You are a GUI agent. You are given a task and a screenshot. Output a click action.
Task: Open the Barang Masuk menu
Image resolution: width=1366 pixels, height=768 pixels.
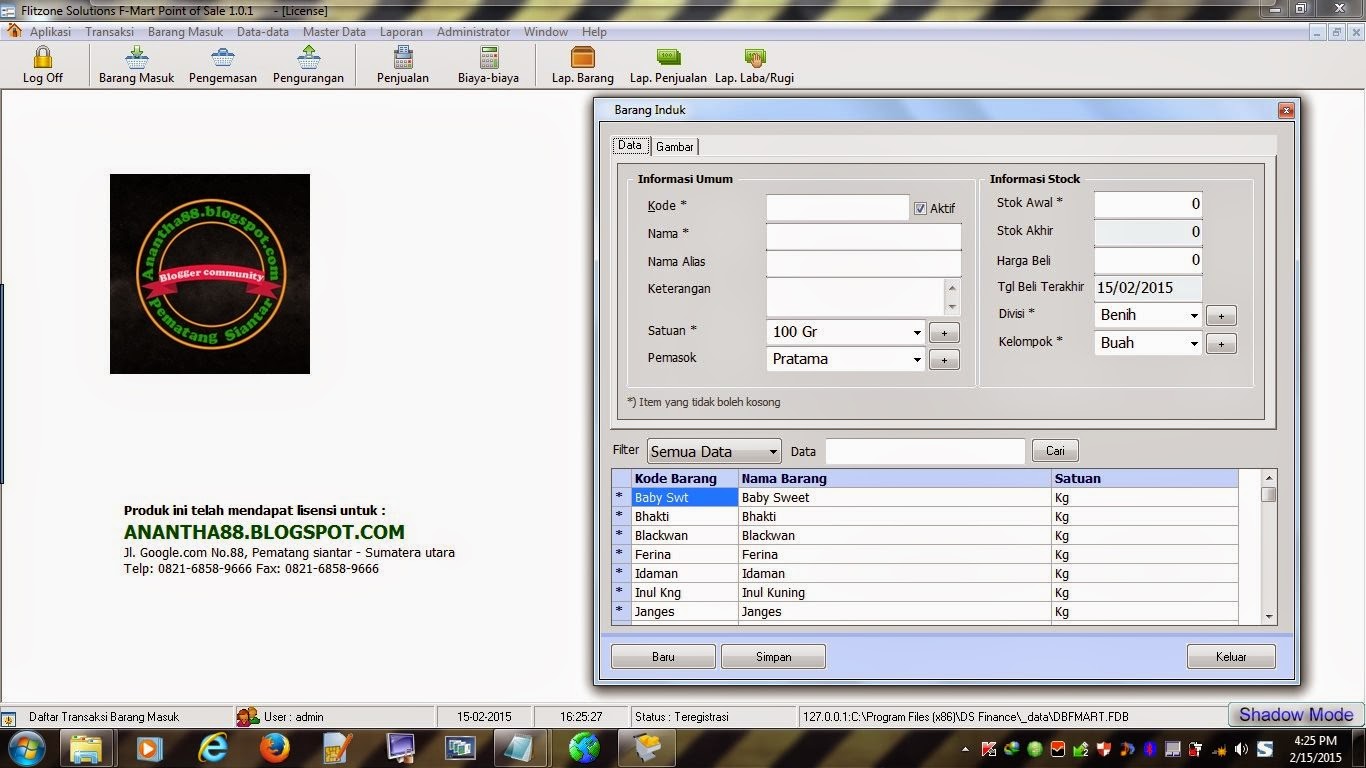click(x=186, y=32)
